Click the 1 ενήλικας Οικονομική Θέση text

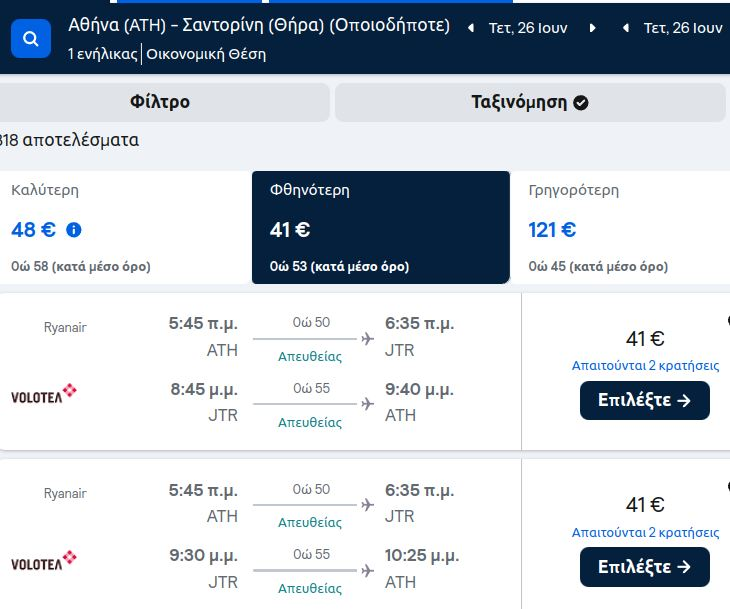[167, 54]
